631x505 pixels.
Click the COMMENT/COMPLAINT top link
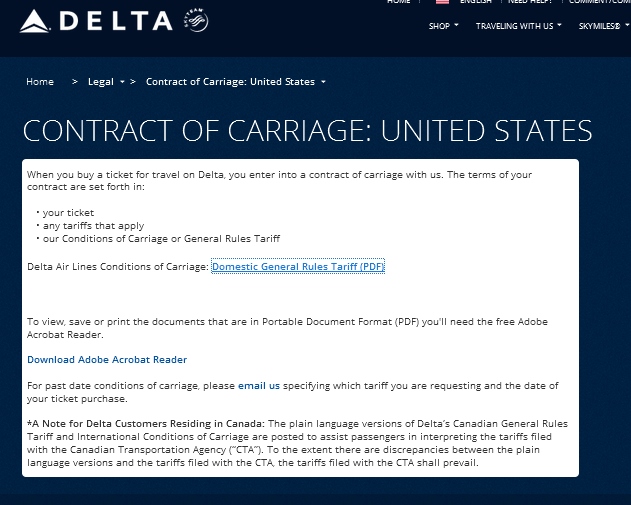599,2
